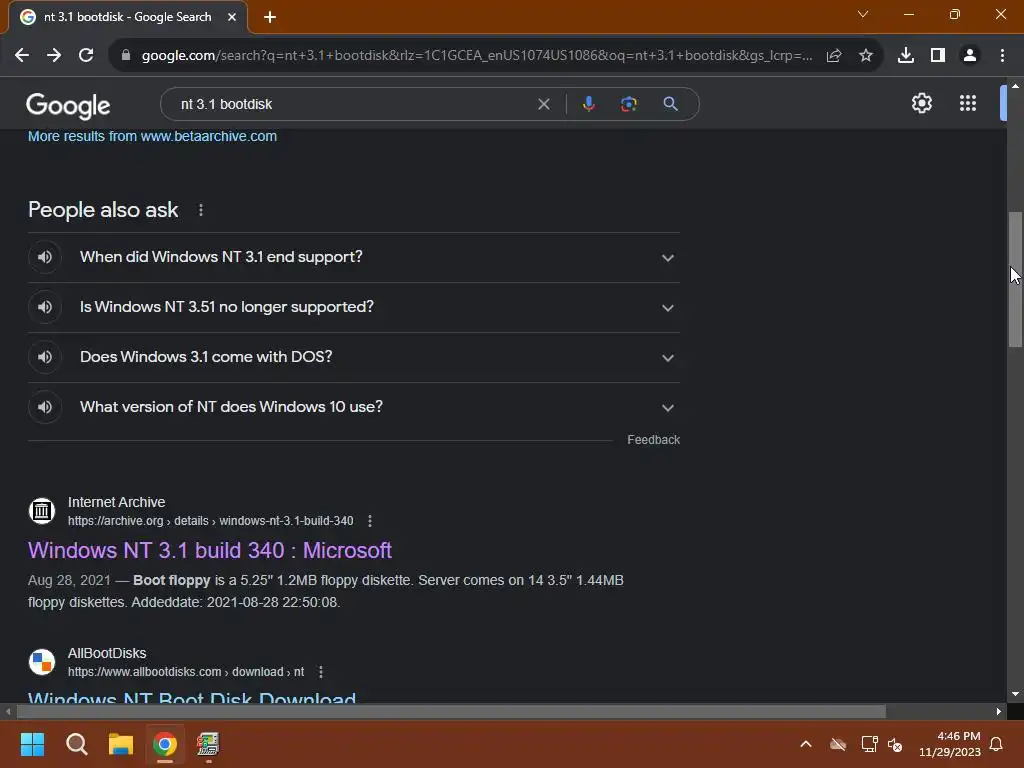This screenshot has height=768, width=1024.
Task: Open People also ask options menu
Action: coord(200,210)
